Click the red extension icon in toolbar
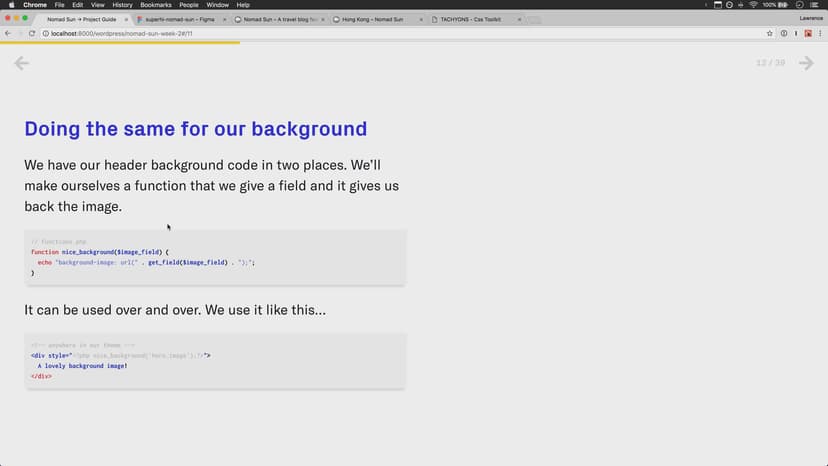 coord(807,33)
